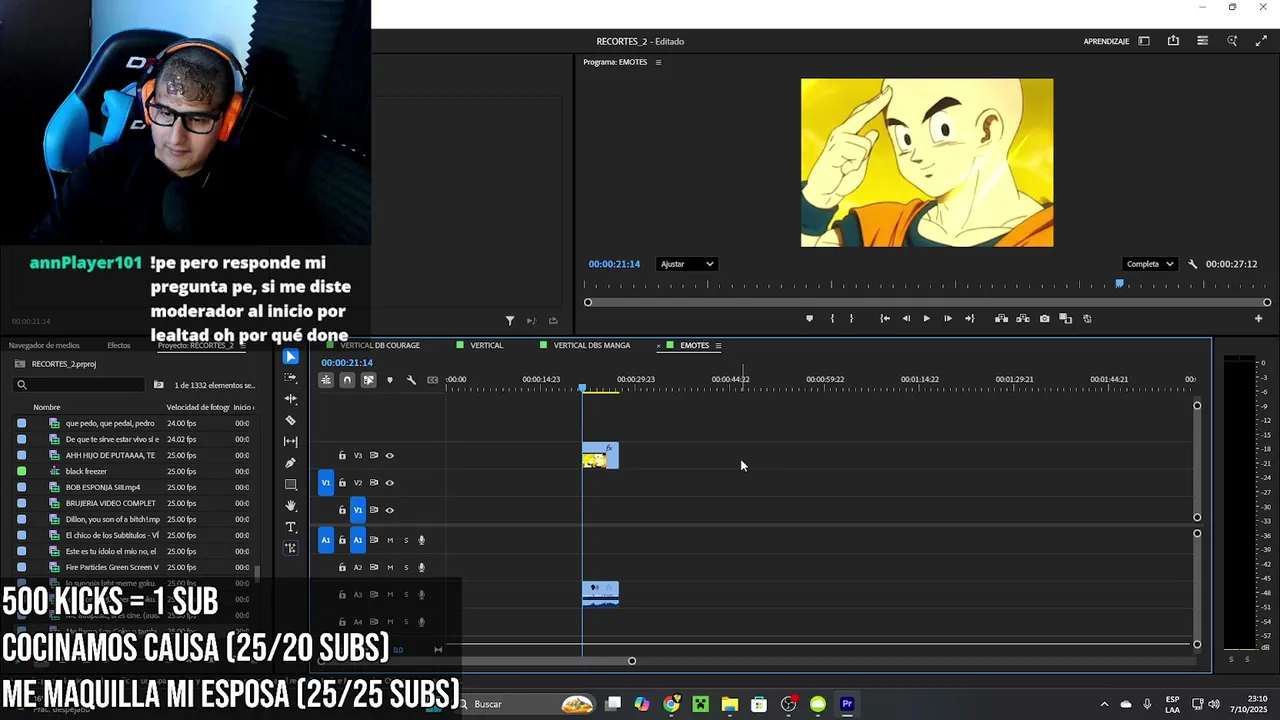Sort by Nombre column header

tap(46, 407)
